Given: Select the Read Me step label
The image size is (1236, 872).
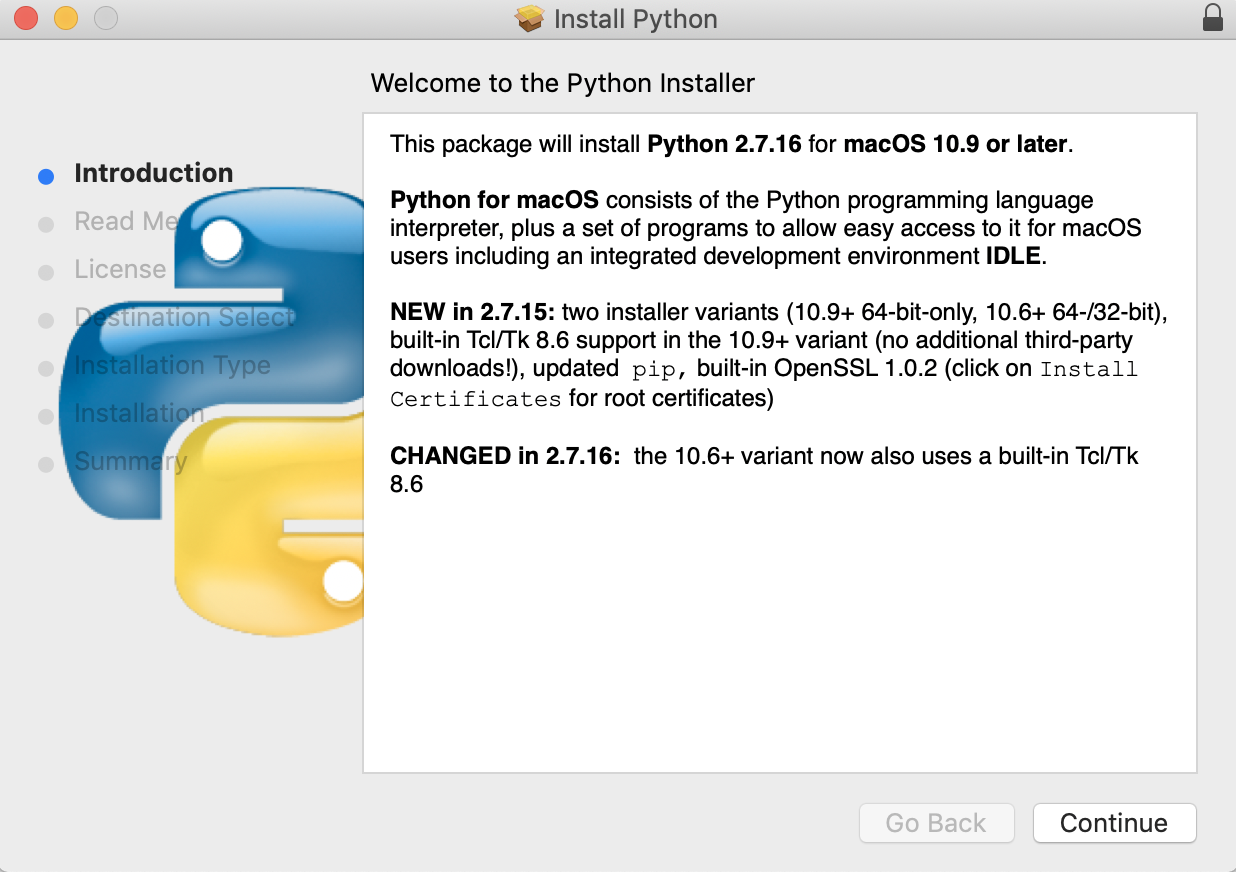Looking at the screenshot, I should click(125, 221).
